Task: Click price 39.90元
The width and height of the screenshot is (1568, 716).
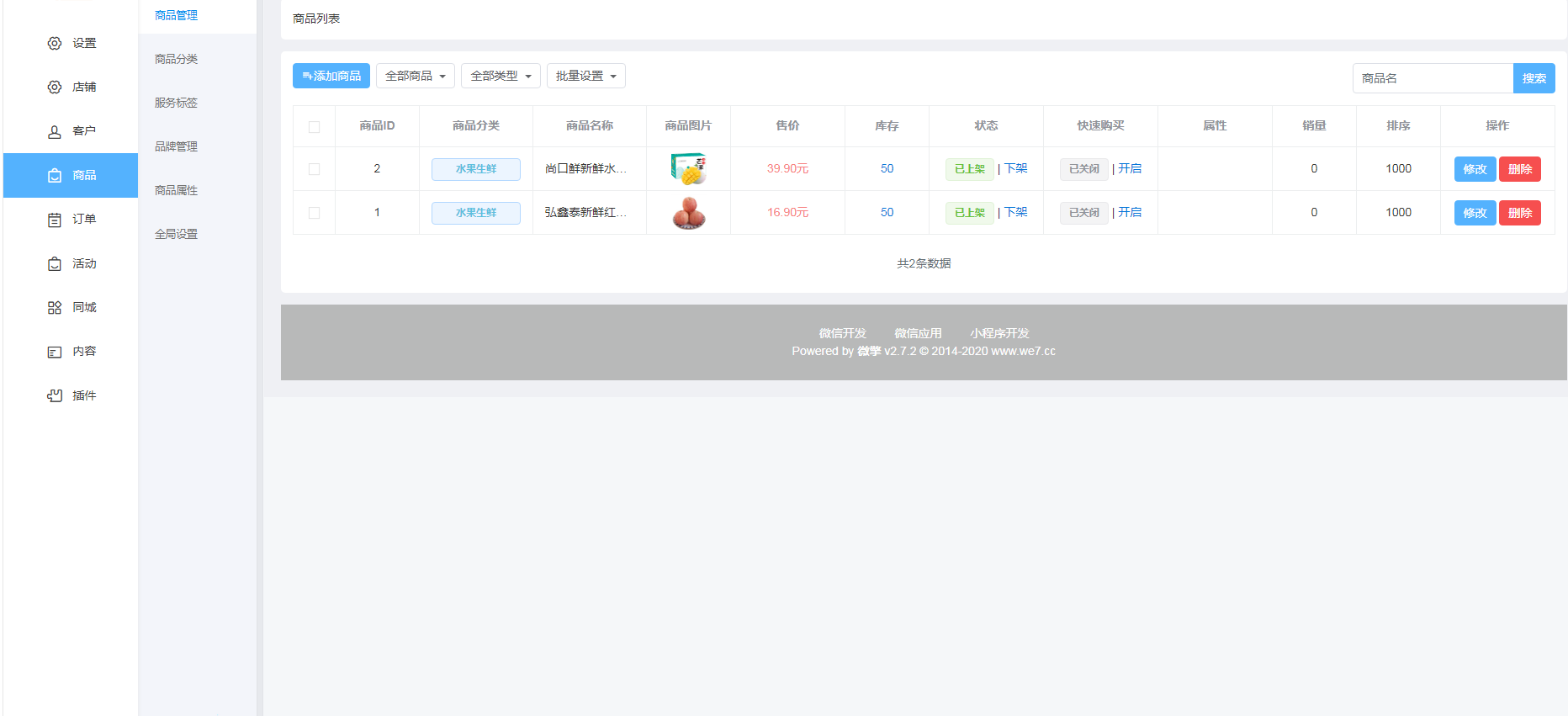Action: (x=787, y=168)
